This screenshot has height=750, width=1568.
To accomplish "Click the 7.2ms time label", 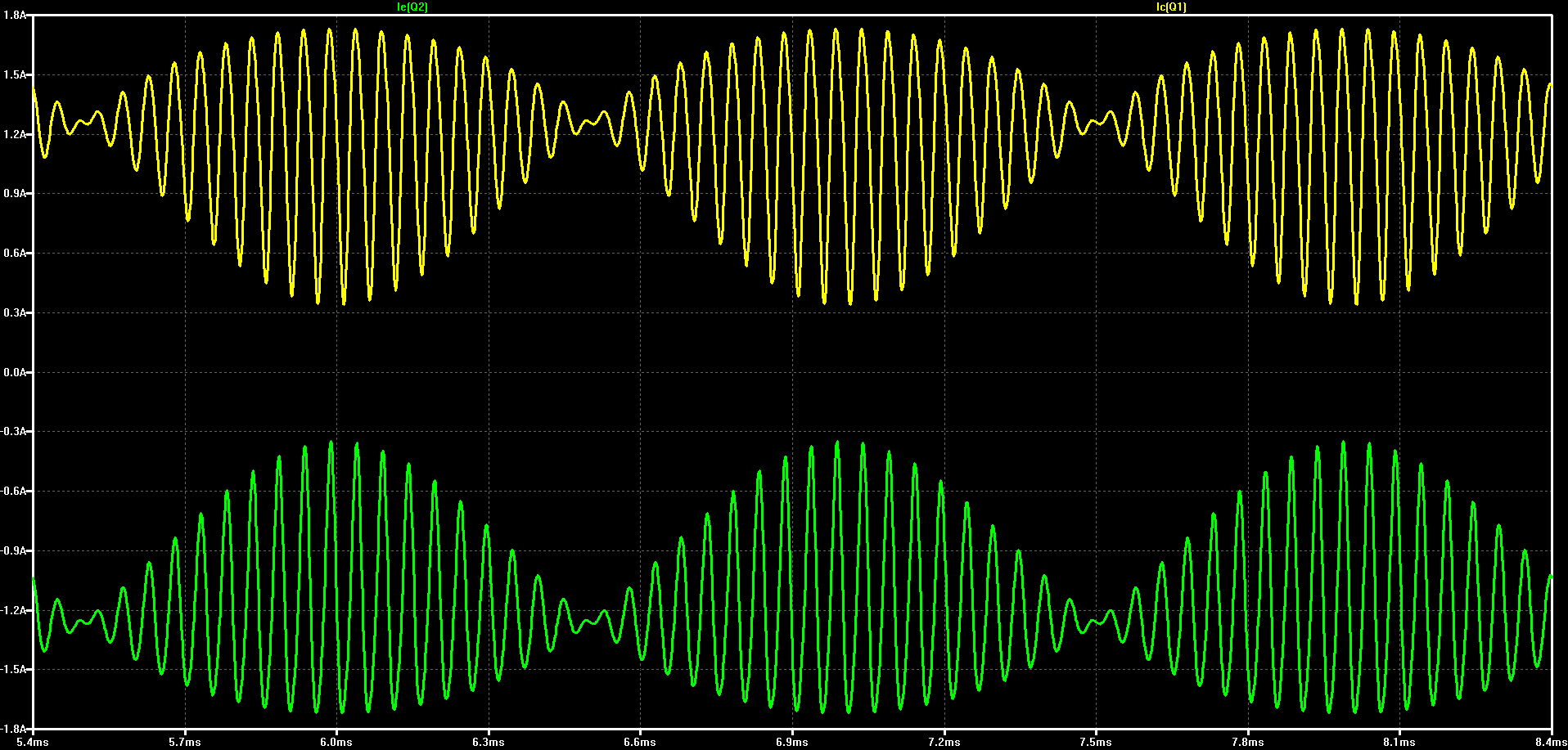I will click(x=944, y=743).
